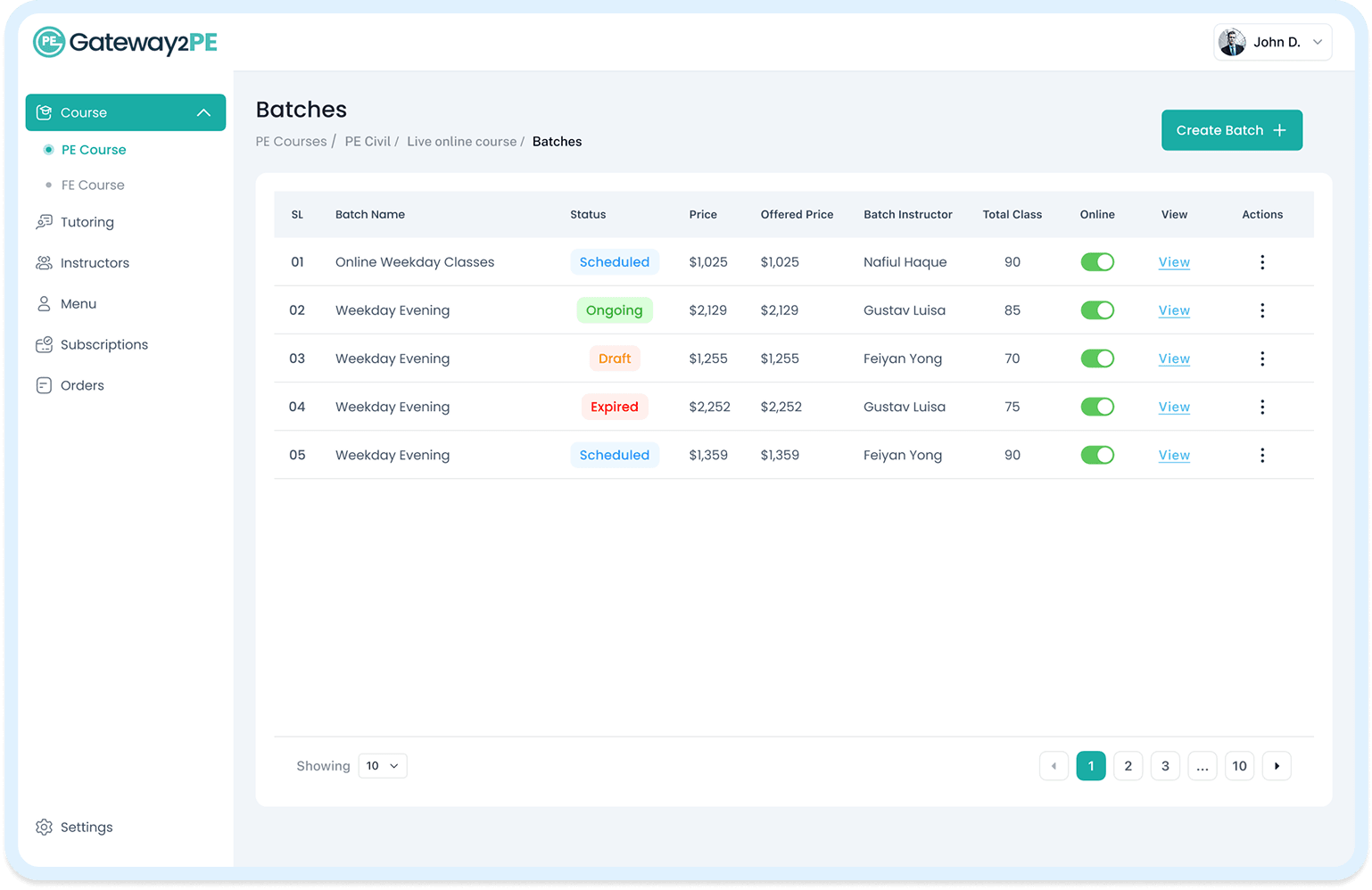The height and width of the screenshot is (890, 1372).
Task: Go to page 3 in pagination
Action: [x=1165, y=765]
